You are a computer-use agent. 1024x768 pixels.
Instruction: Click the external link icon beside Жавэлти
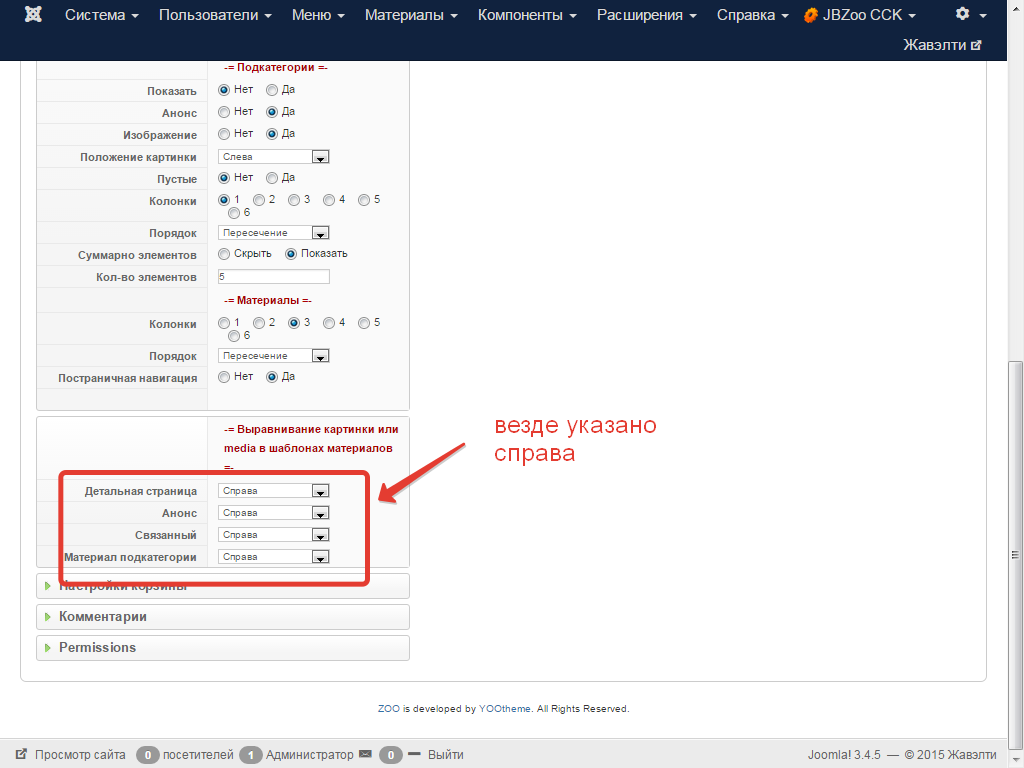click(x=976, y=45)
